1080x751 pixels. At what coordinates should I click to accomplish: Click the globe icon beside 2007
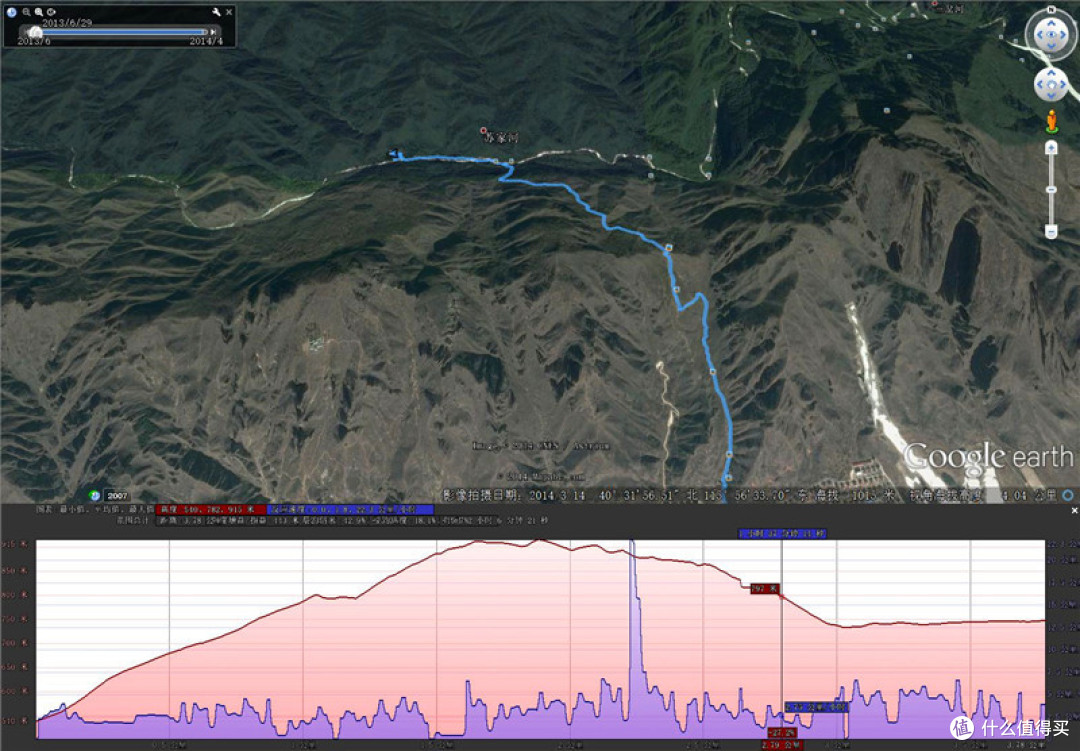point(94,495)
